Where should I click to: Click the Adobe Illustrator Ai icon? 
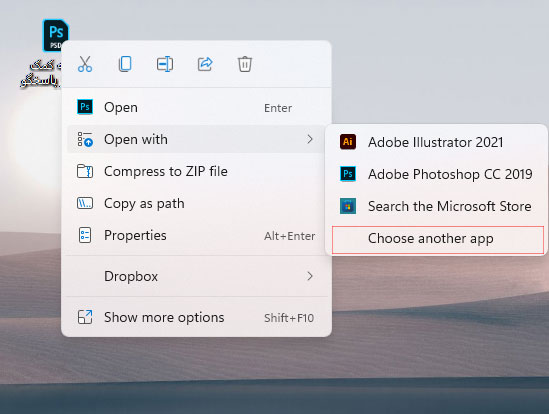coord(348,142)
